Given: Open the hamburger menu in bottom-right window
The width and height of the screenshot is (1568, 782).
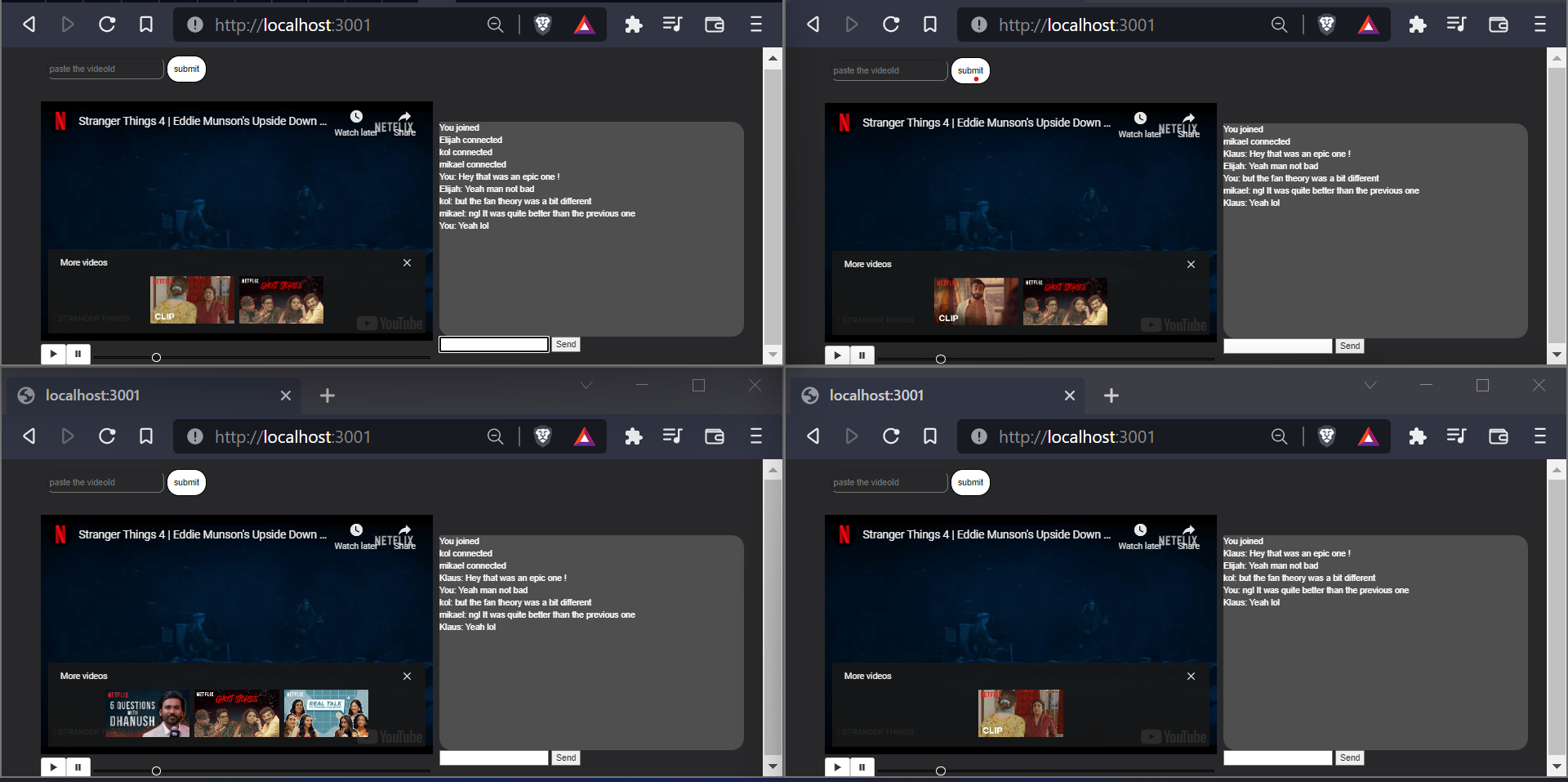Looking at the screenshot, I should pos(1540,436).
